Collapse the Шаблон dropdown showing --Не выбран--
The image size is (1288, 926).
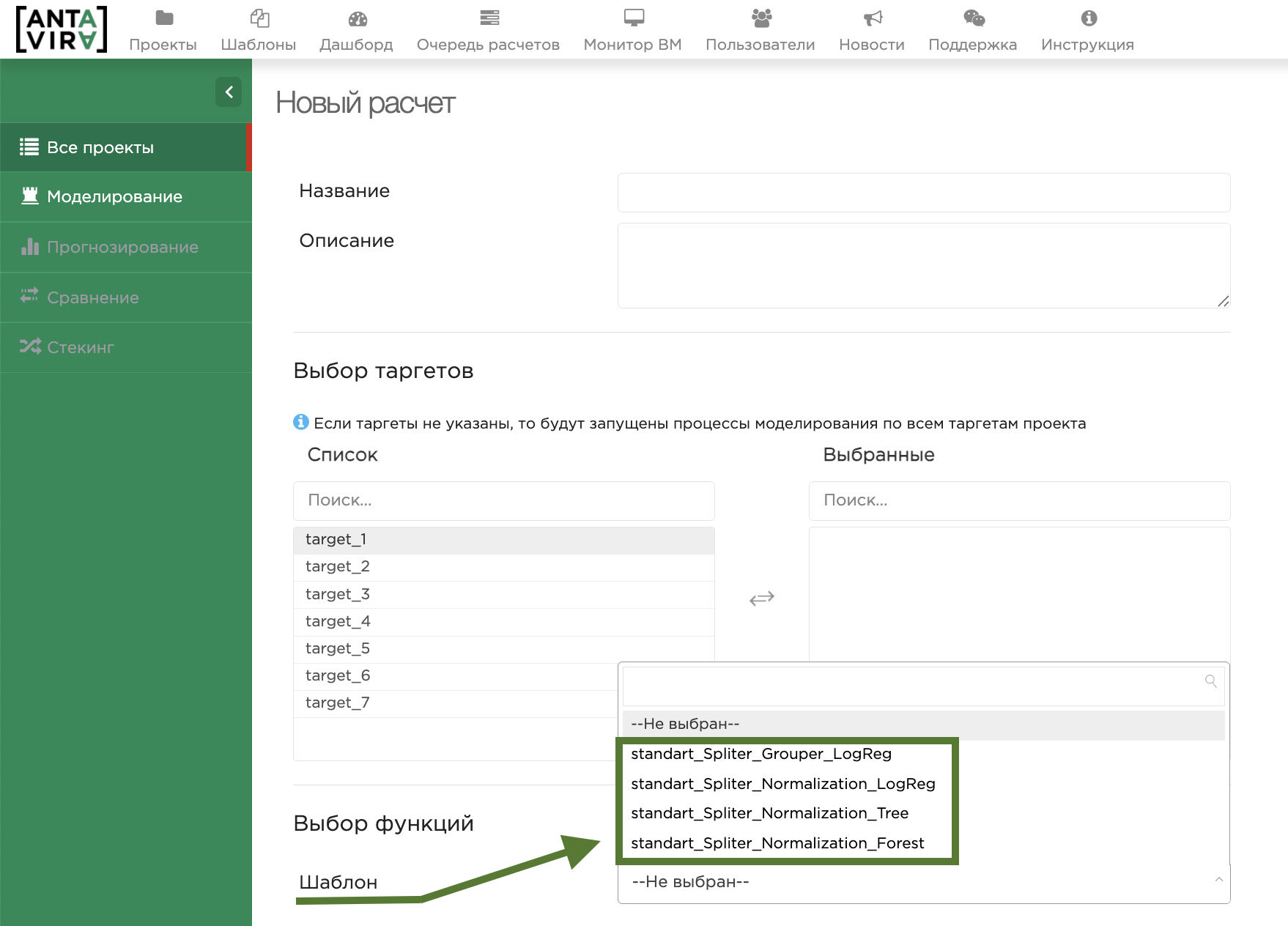[923, 882]
